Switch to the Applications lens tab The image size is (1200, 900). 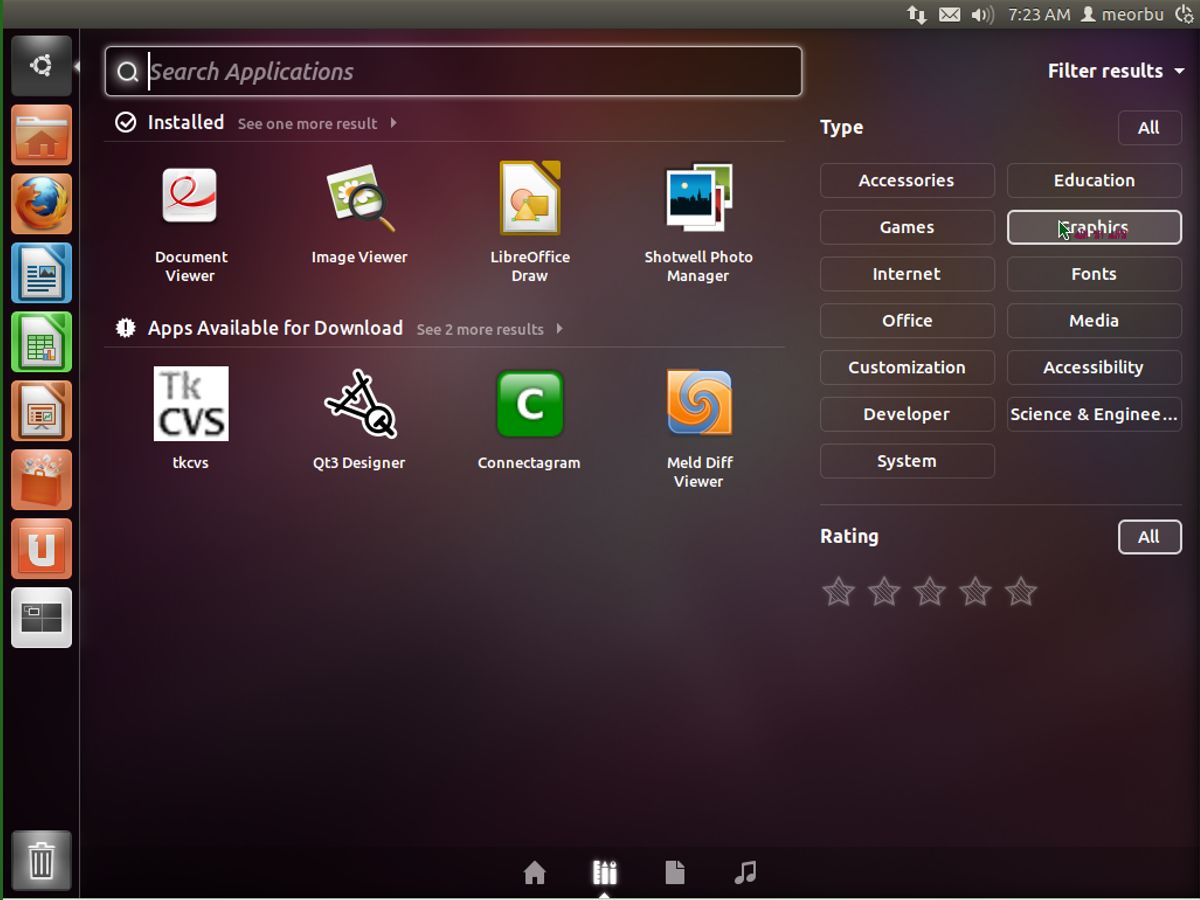tap(604, 872)
